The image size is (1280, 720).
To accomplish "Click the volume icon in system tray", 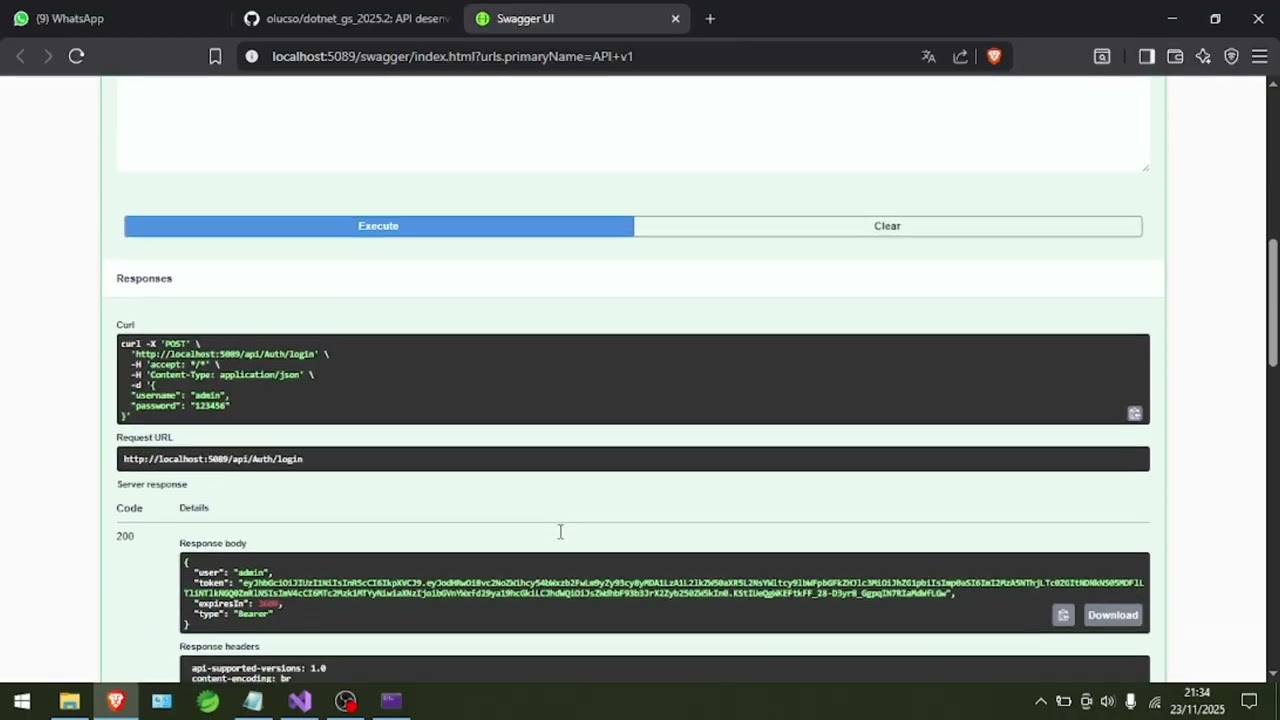I will pyautogui.click(x=1107, y=701).
